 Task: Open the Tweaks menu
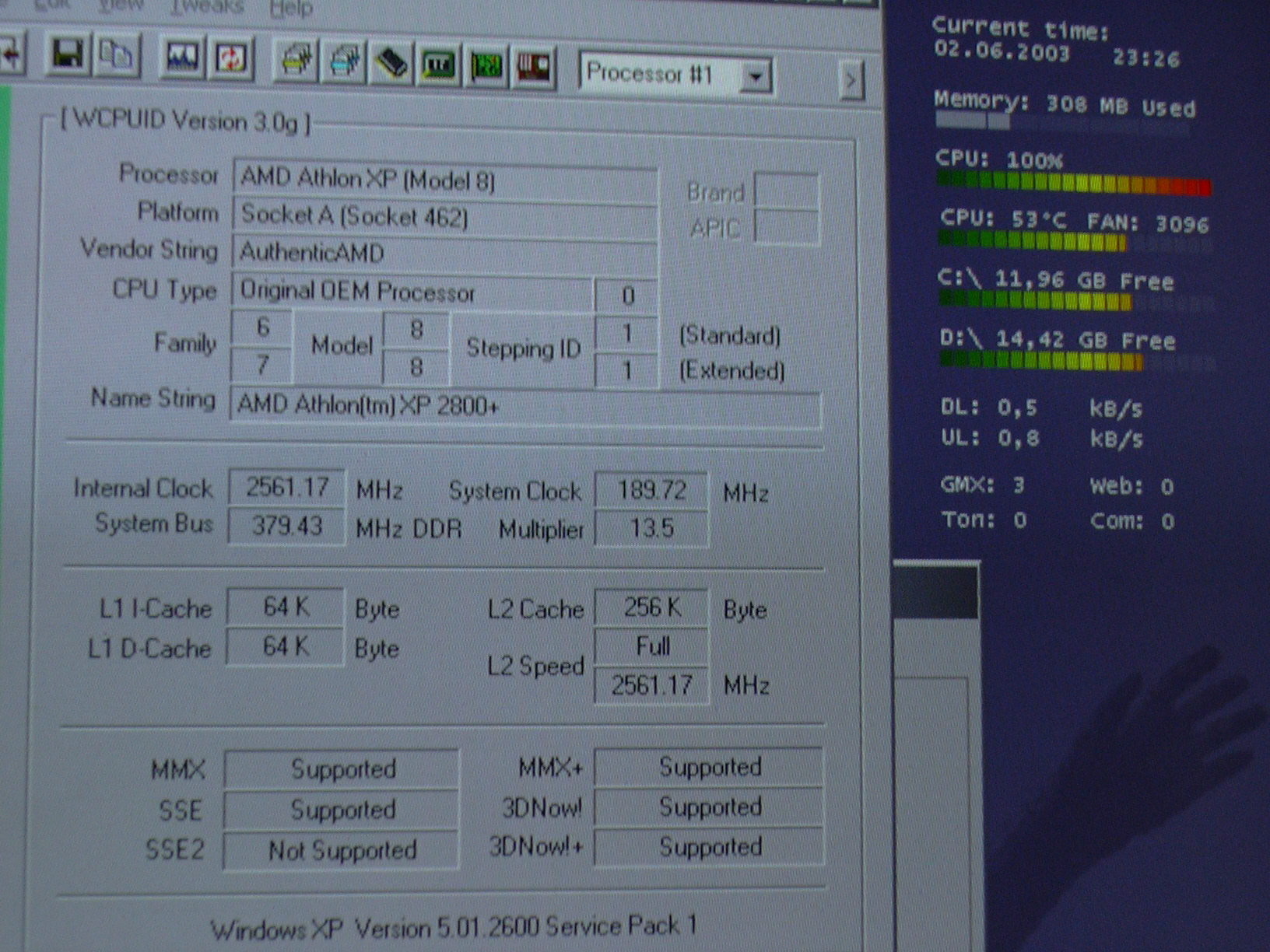tap(207, 7)
